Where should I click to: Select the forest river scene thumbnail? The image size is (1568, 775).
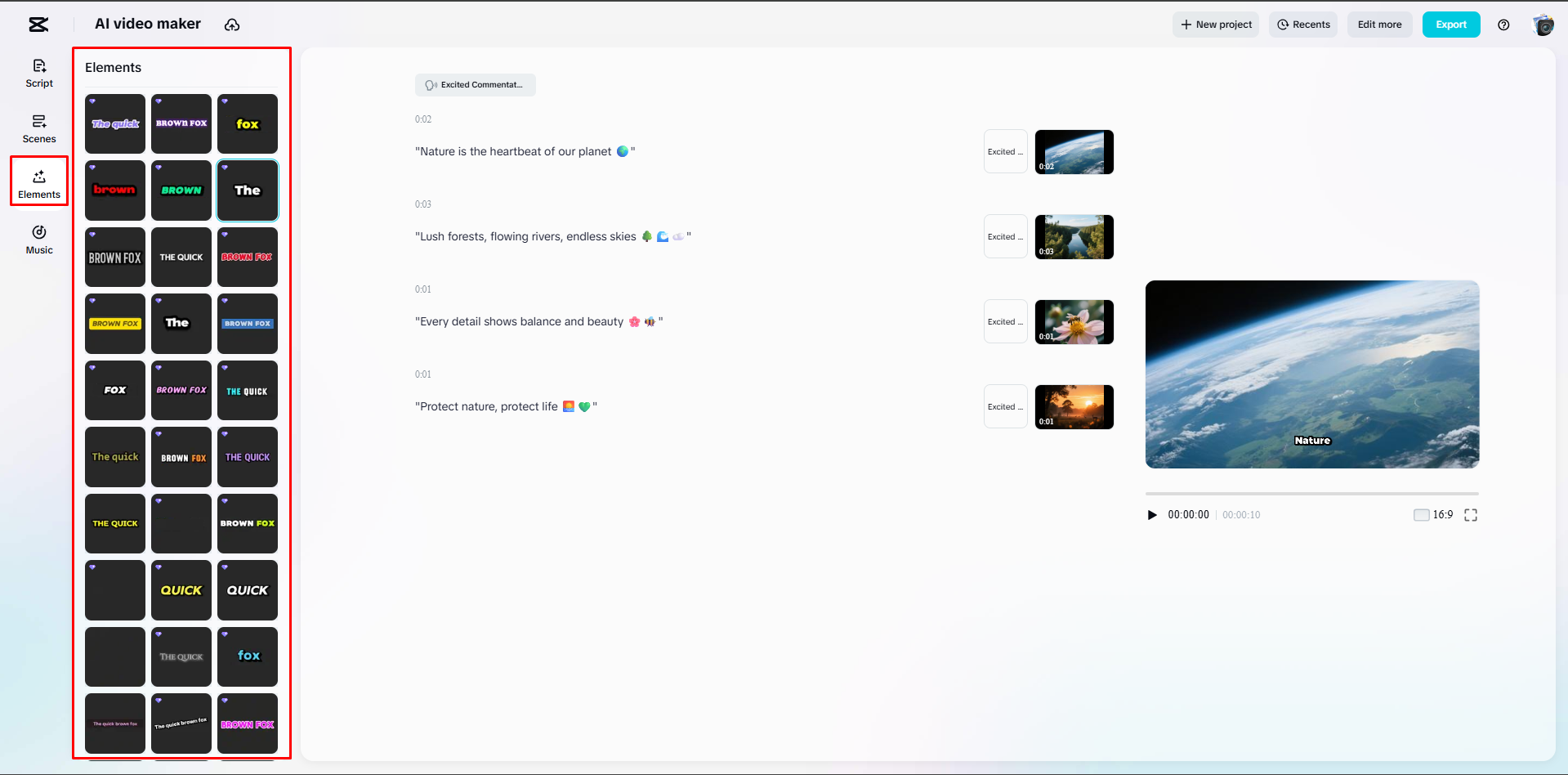click(x=1074, y=237)
